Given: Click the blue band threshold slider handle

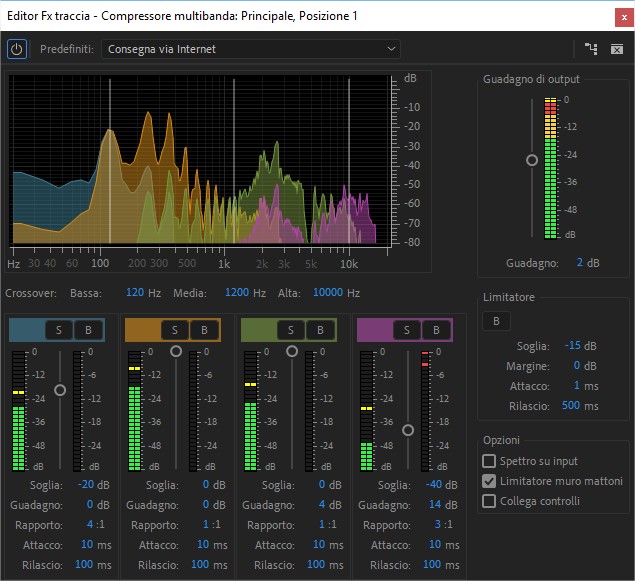Looking at the screenshot, I should (x=60, y=390).
